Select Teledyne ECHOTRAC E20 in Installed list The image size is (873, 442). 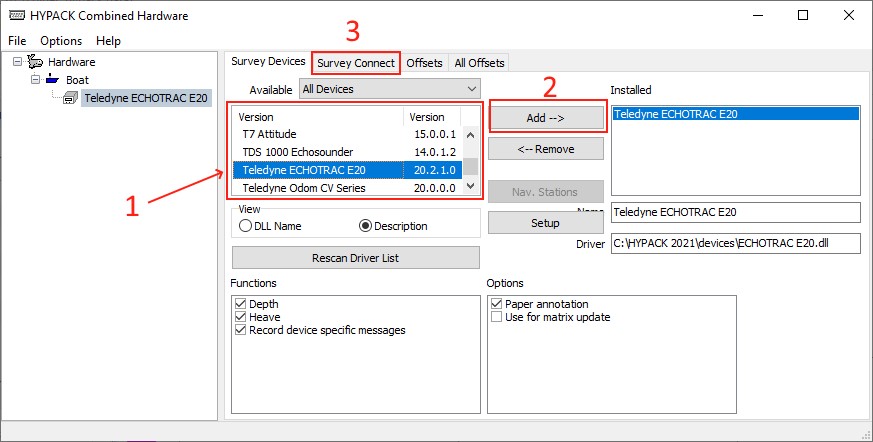[x=735, y=114]
